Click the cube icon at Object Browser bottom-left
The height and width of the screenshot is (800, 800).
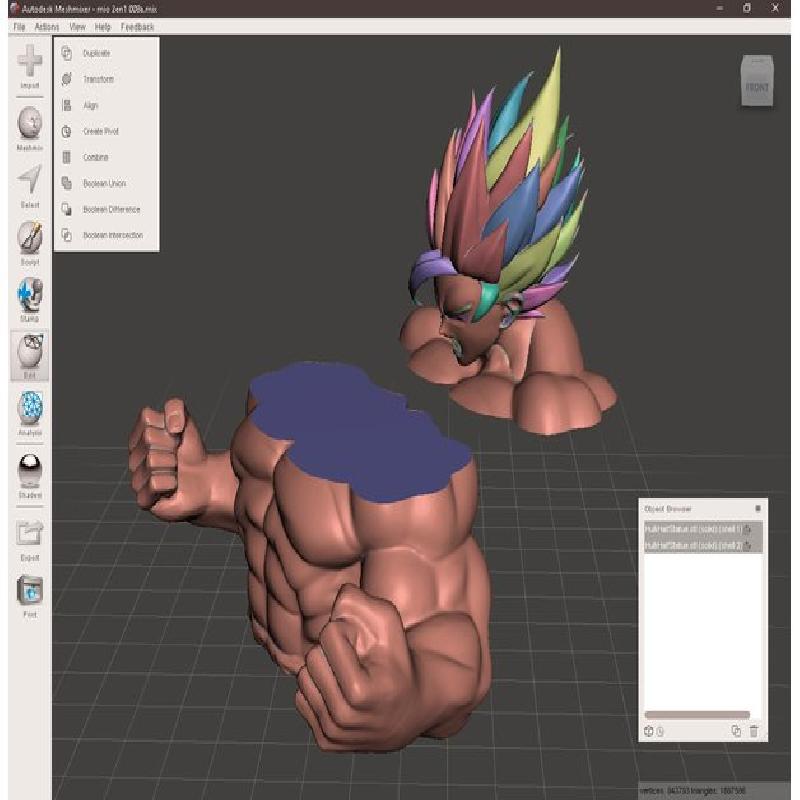[648, 731]
